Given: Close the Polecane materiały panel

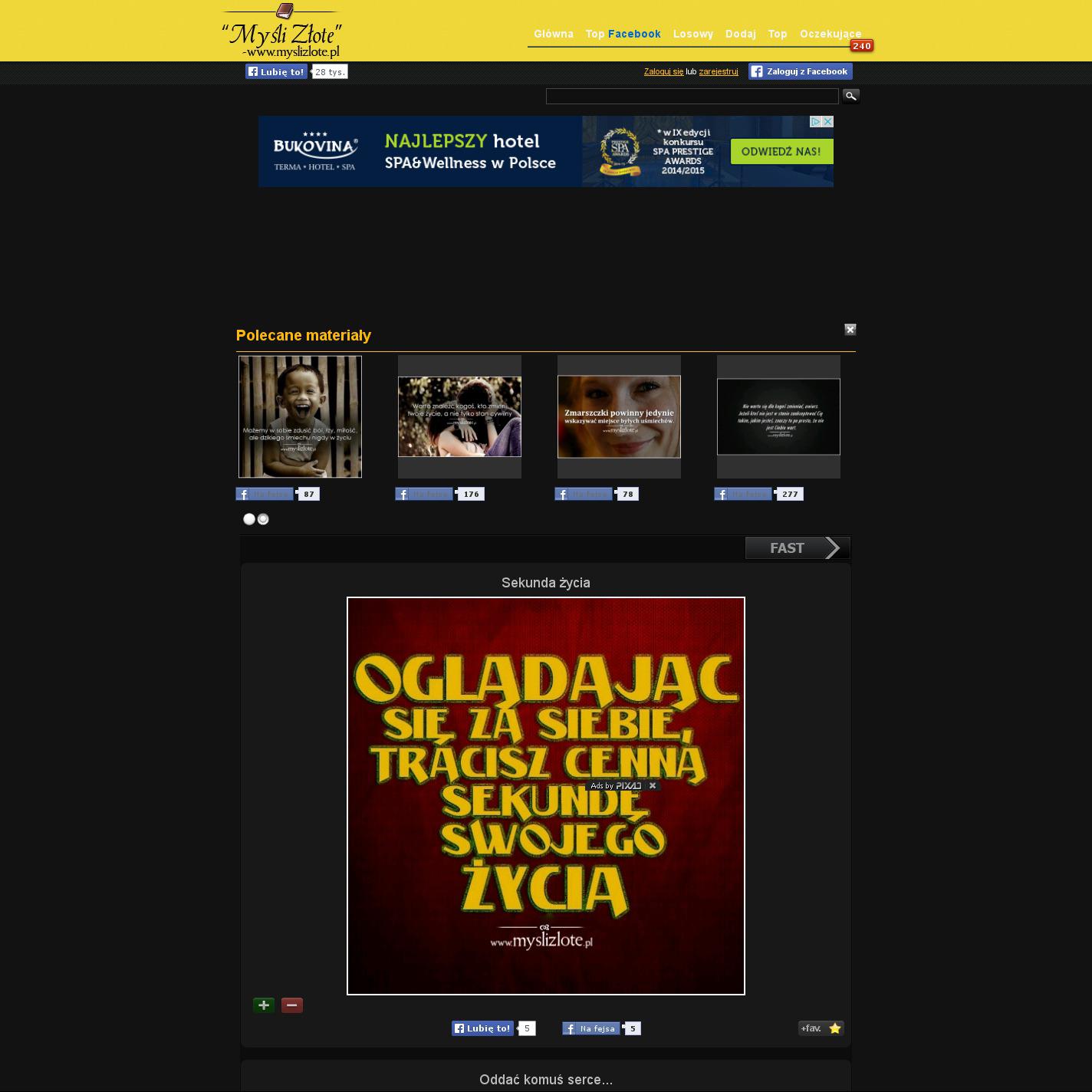Looking at the screenshot, I should point(850,330).
